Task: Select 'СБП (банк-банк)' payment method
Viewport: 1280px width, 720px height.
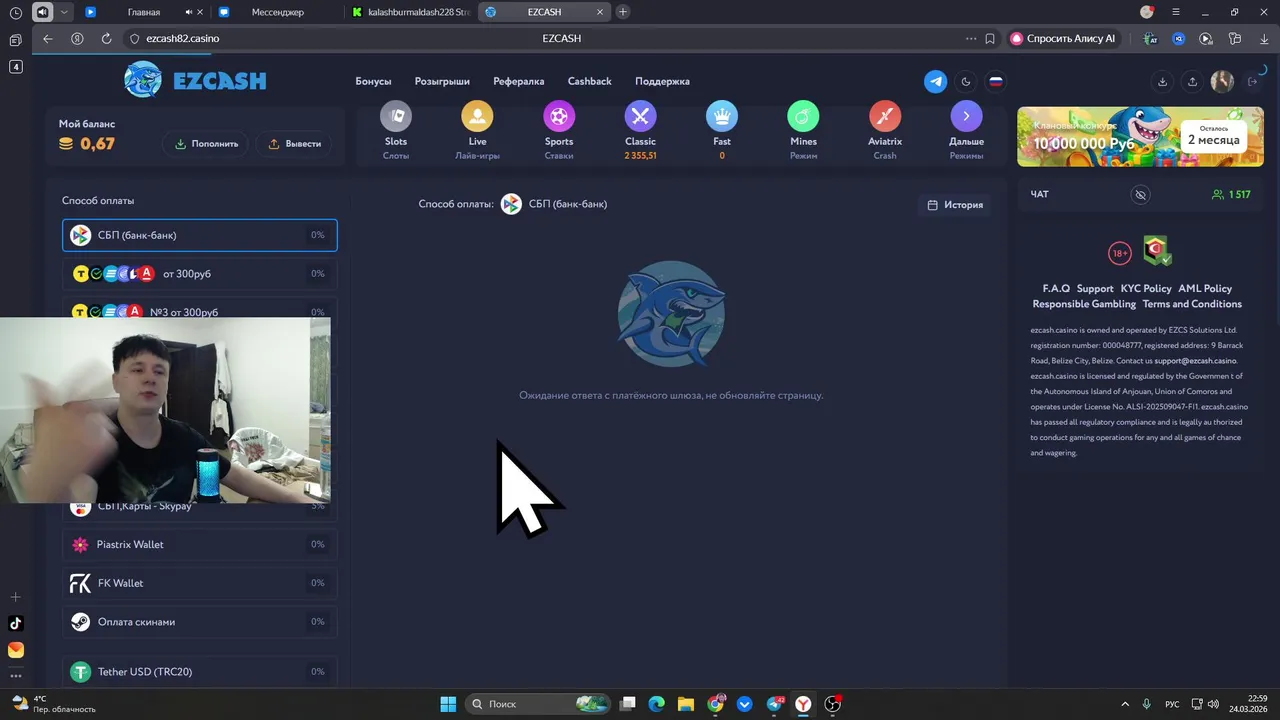Action: pos(200,235)
